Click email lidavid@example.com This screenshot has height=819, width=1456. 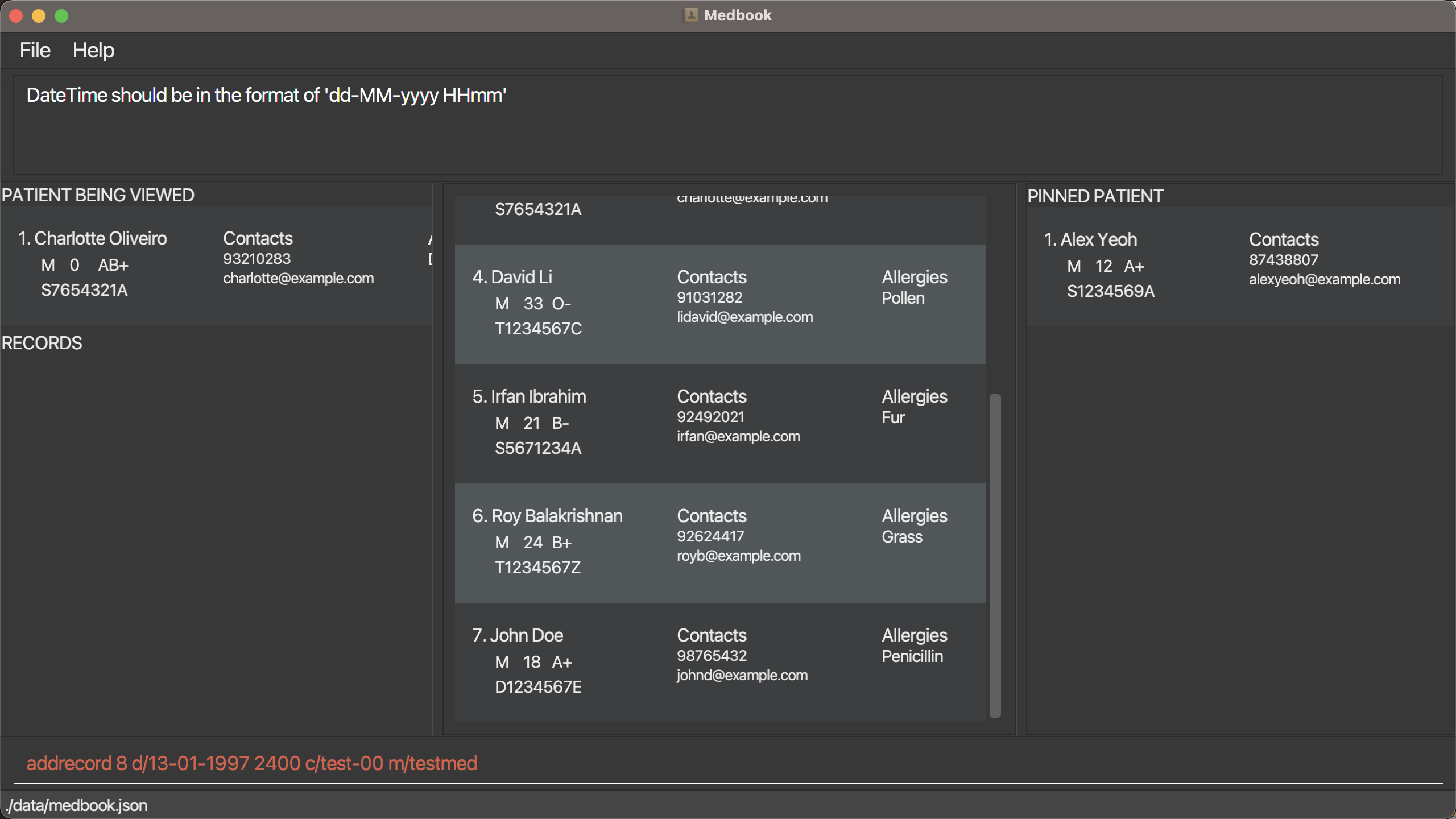pyautogui.click(x=744, y=317)
